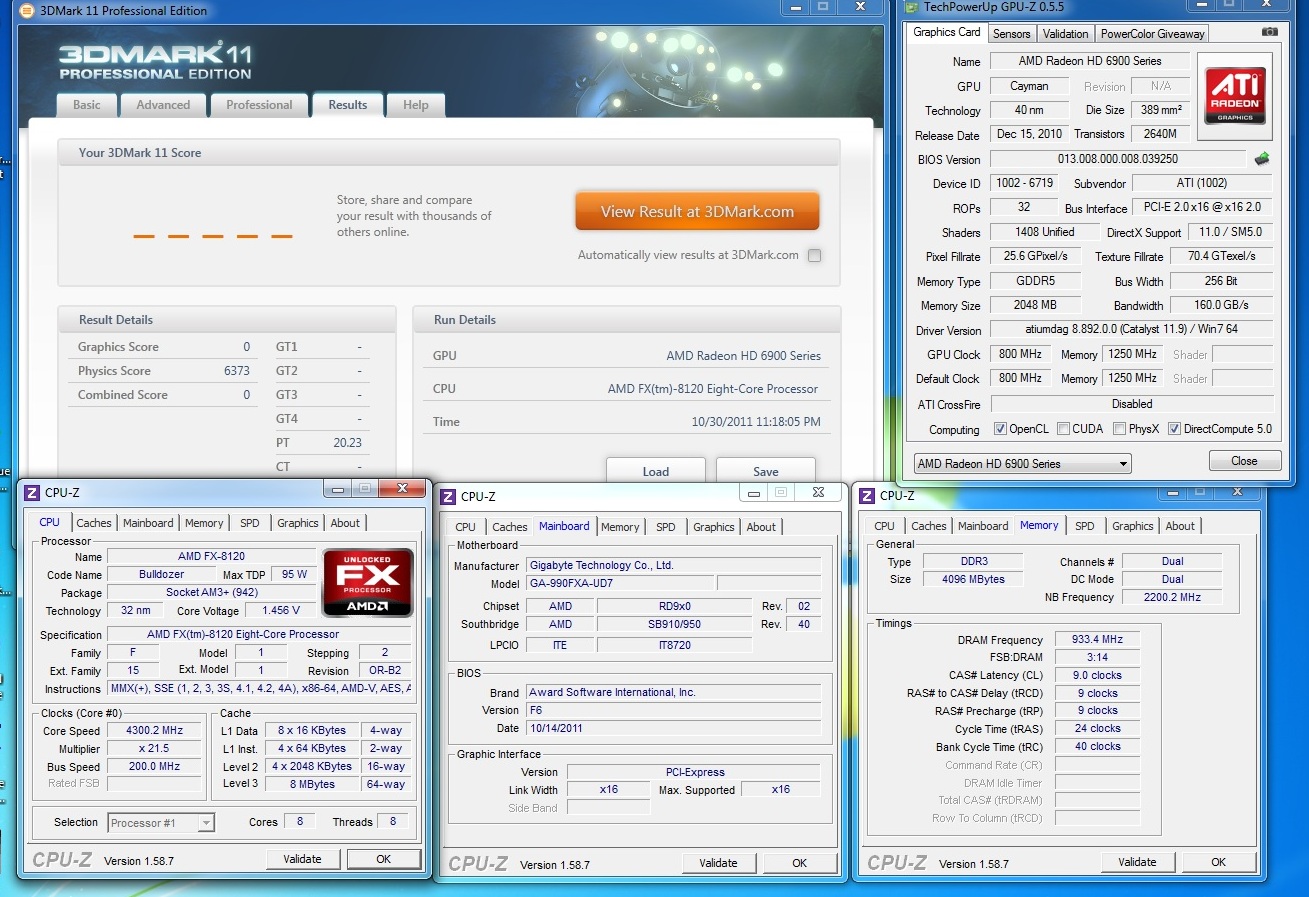This screenshot has width=1309, height=897.
Task: Click the 3DMark 11 title bar icon
Action: [x=27, y=11]
